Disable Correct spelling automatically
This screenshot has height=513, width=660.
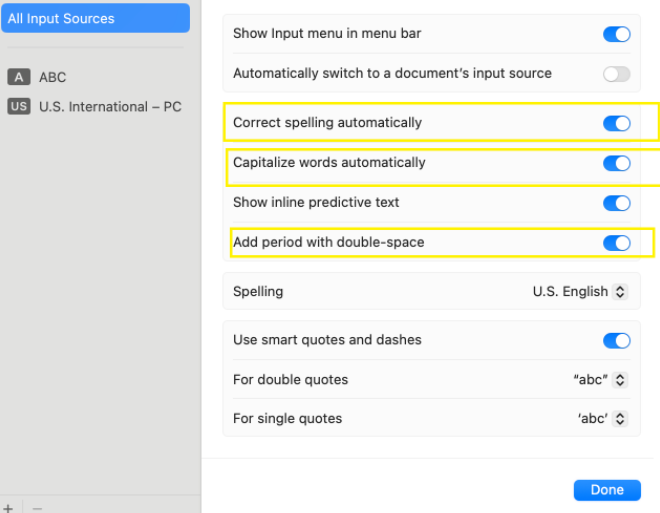[616, 123]
